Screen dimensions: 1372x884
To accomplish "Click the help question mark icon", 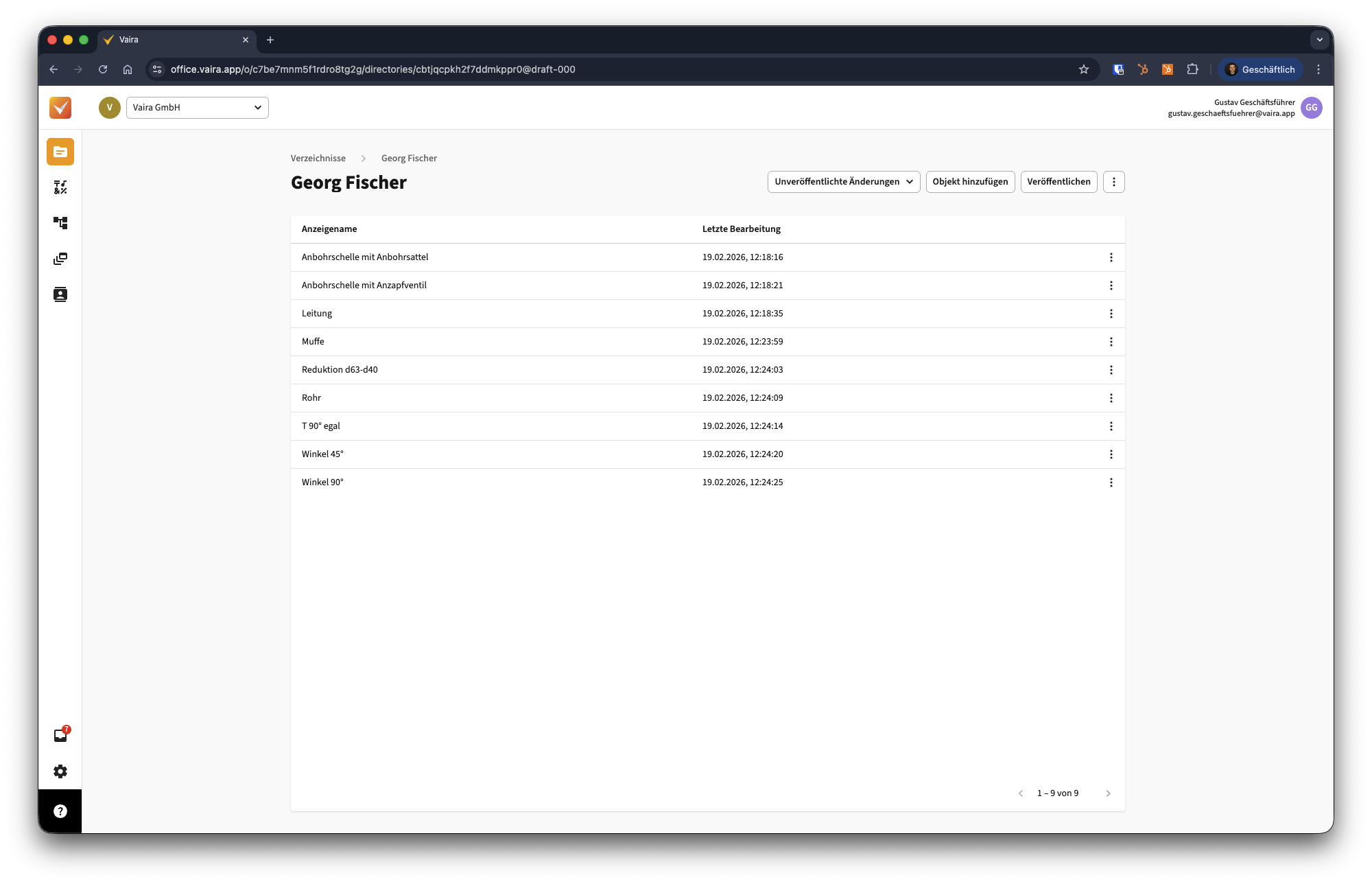I will (60, 811).
